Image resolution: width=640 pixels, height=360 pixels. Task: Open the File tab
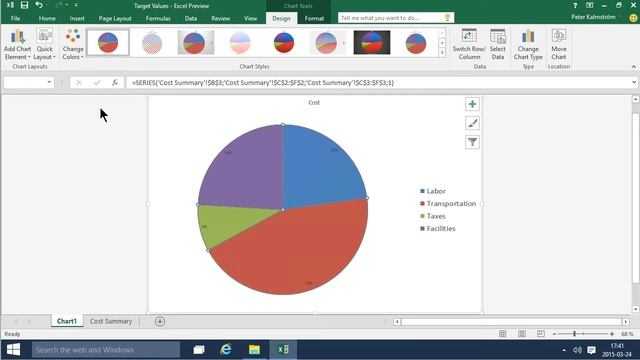[x=16, y=18]
